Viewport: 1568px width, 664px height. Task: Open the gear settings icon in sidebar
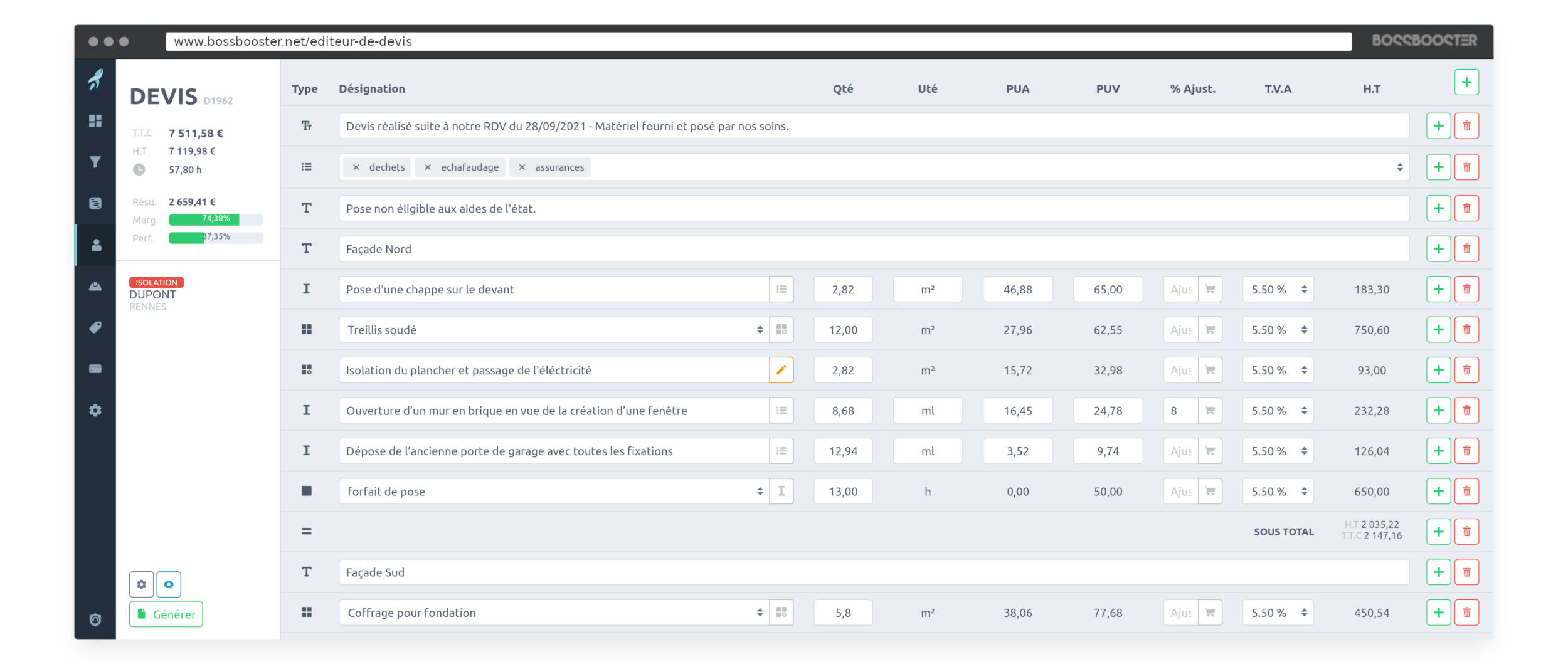[x=95, y=410]
